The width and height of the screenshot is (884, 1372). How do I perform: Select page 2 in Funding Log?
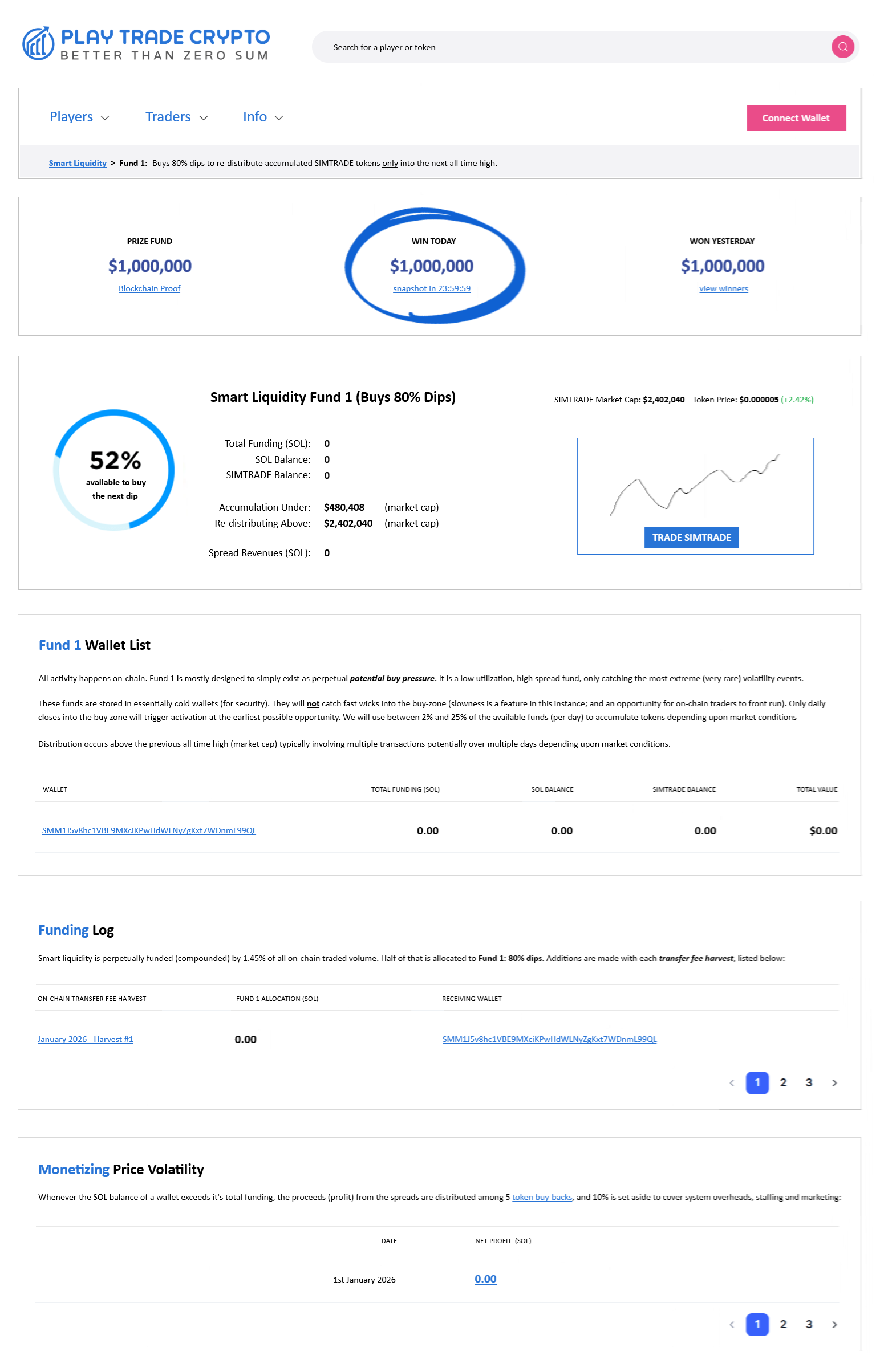click(x=783, y=1083)
